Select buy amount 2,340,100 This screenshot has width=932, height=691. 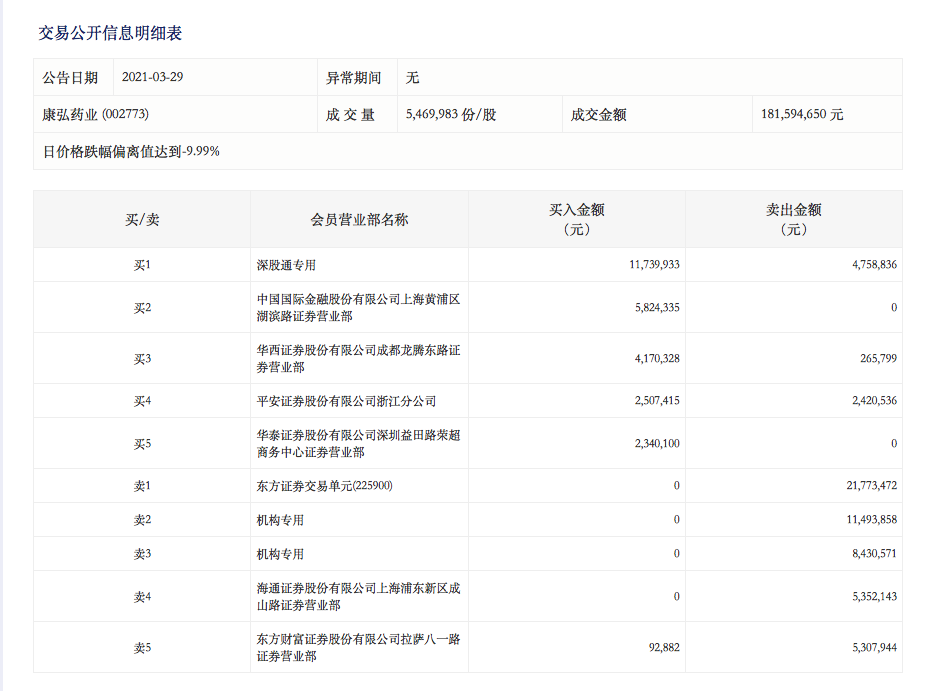point(657,443)
